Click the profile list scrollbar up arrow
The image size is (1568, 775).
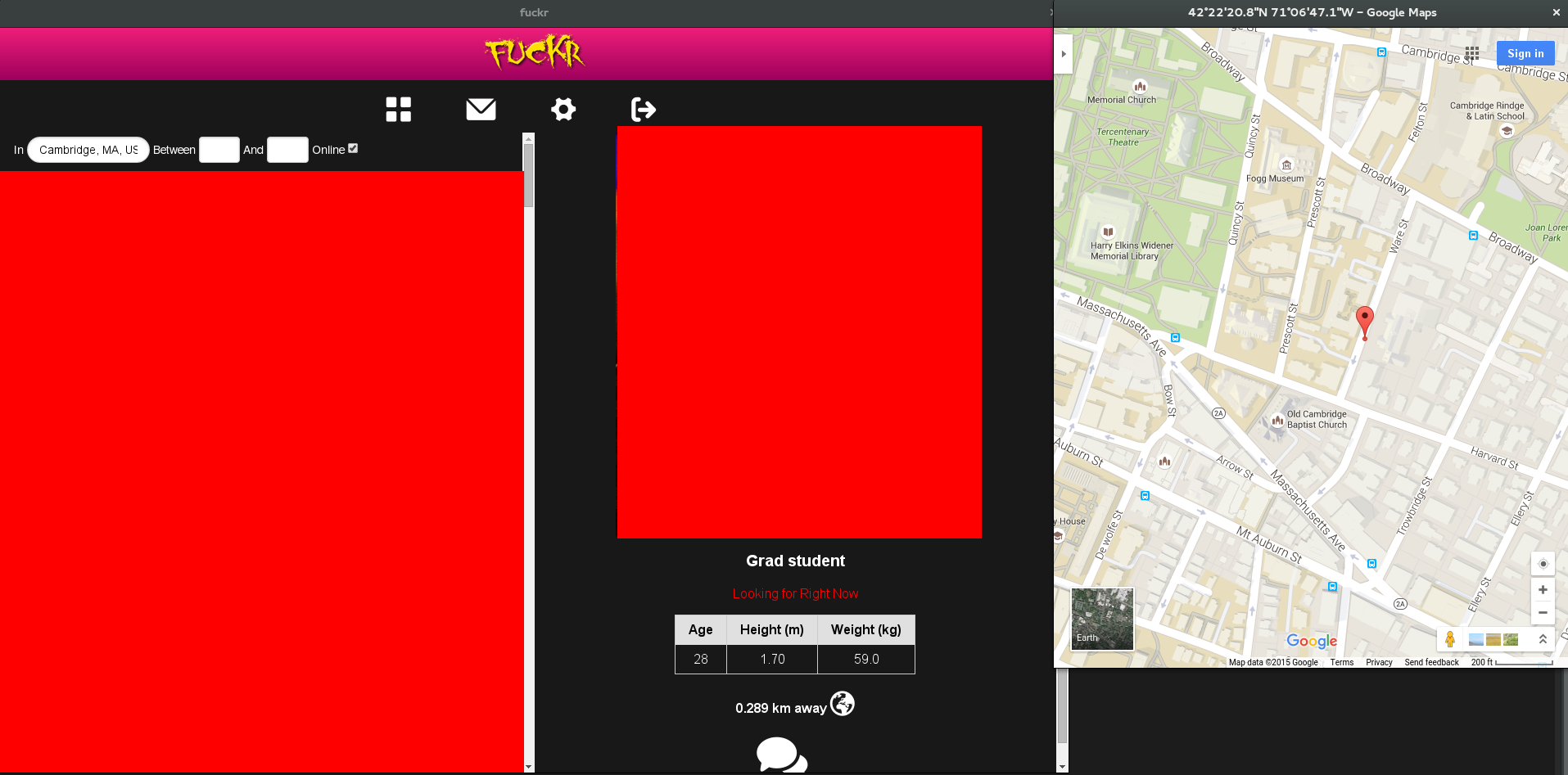[x=528, y=138]
